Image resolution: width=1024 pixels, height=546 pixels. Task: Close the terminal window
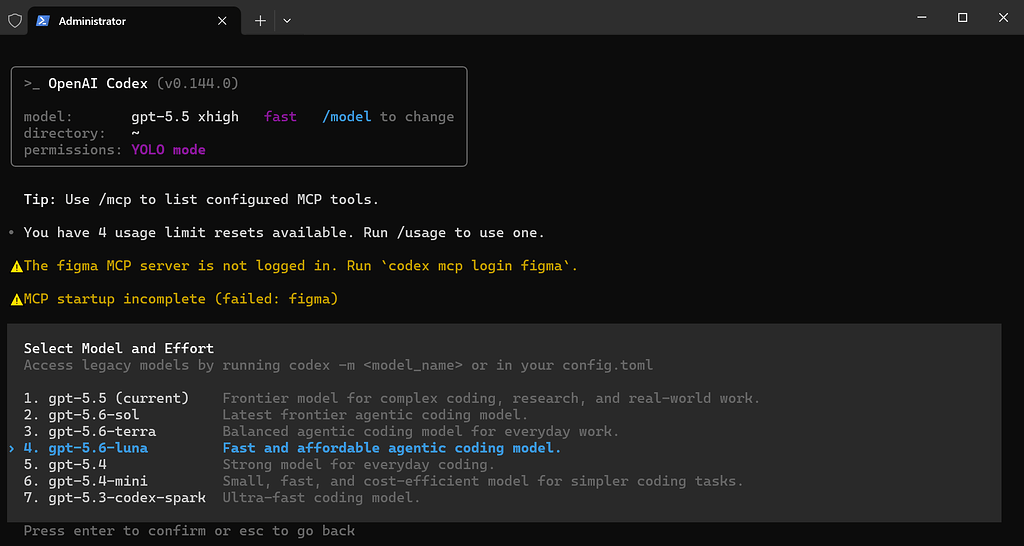1003,18
